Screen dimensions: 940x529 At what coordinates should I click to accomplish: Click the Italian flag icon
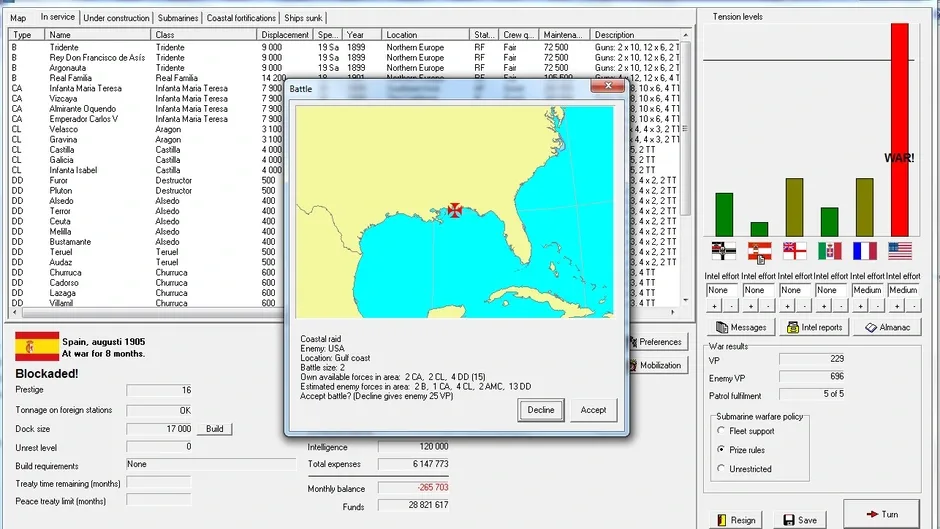coord(830,251)
